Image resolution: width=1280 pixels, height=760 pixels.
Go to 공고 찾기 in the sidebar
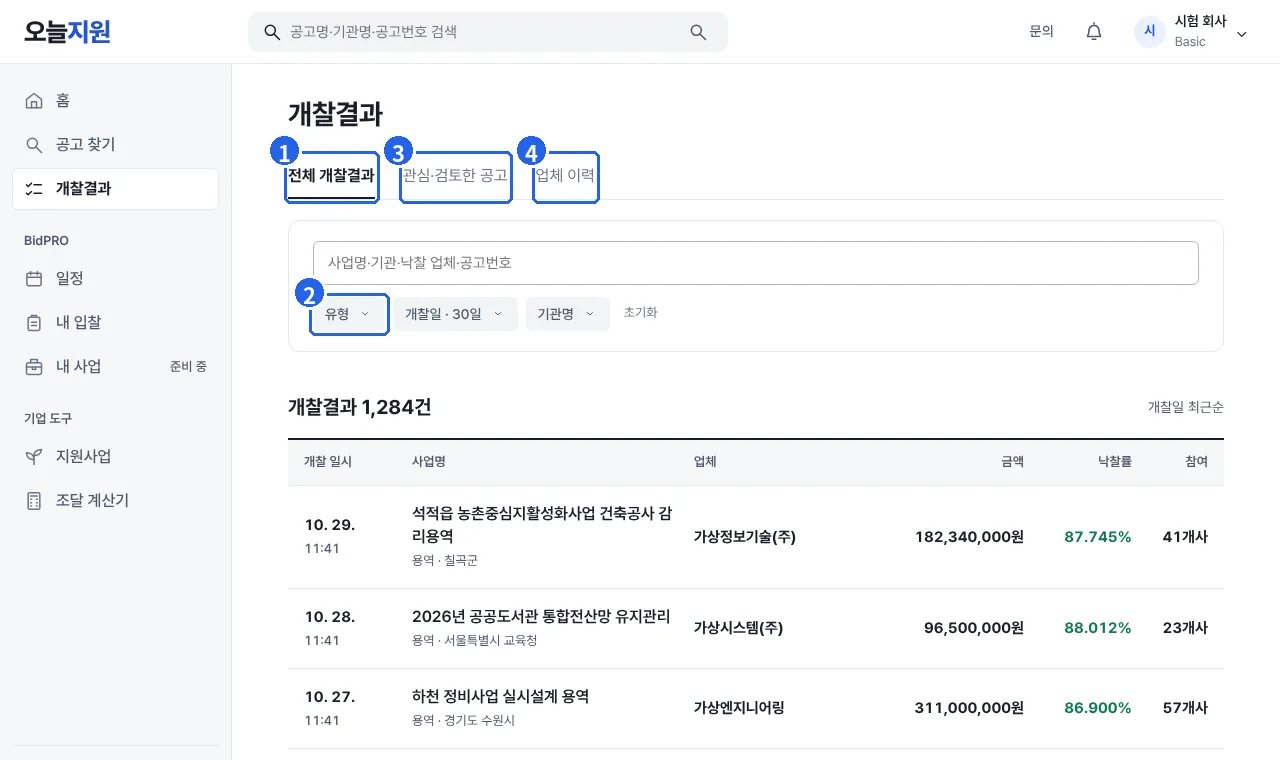coord(115,145)
